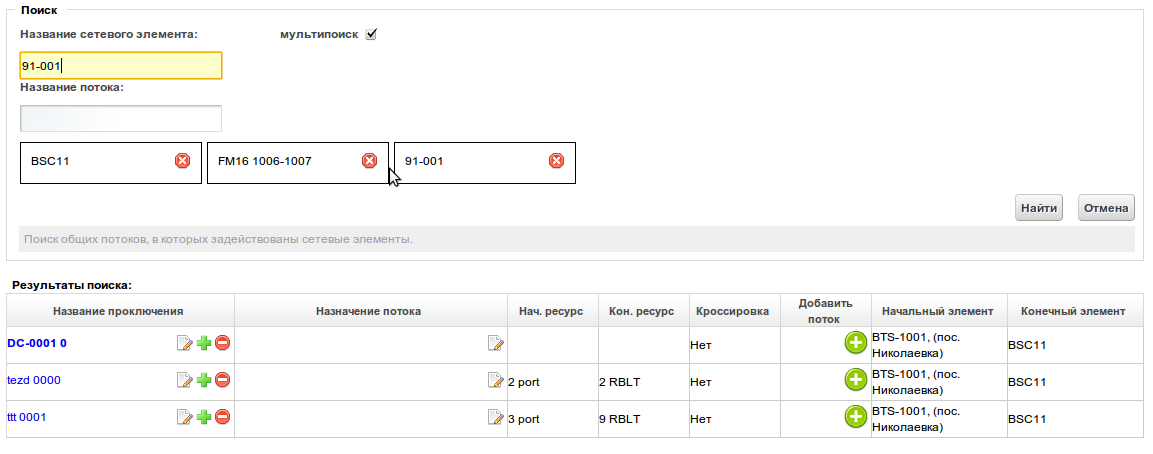Click the Название проключения column header

click(118, 311)
